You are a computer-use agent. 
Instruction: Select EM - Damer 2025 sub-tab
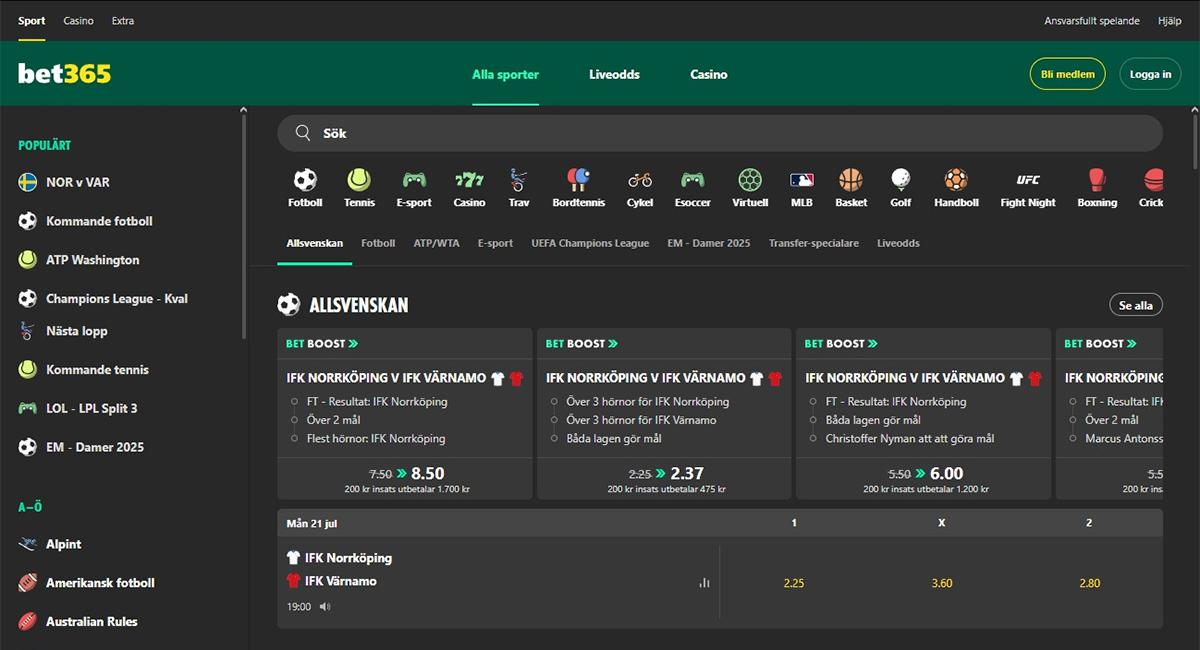point(708,243)
